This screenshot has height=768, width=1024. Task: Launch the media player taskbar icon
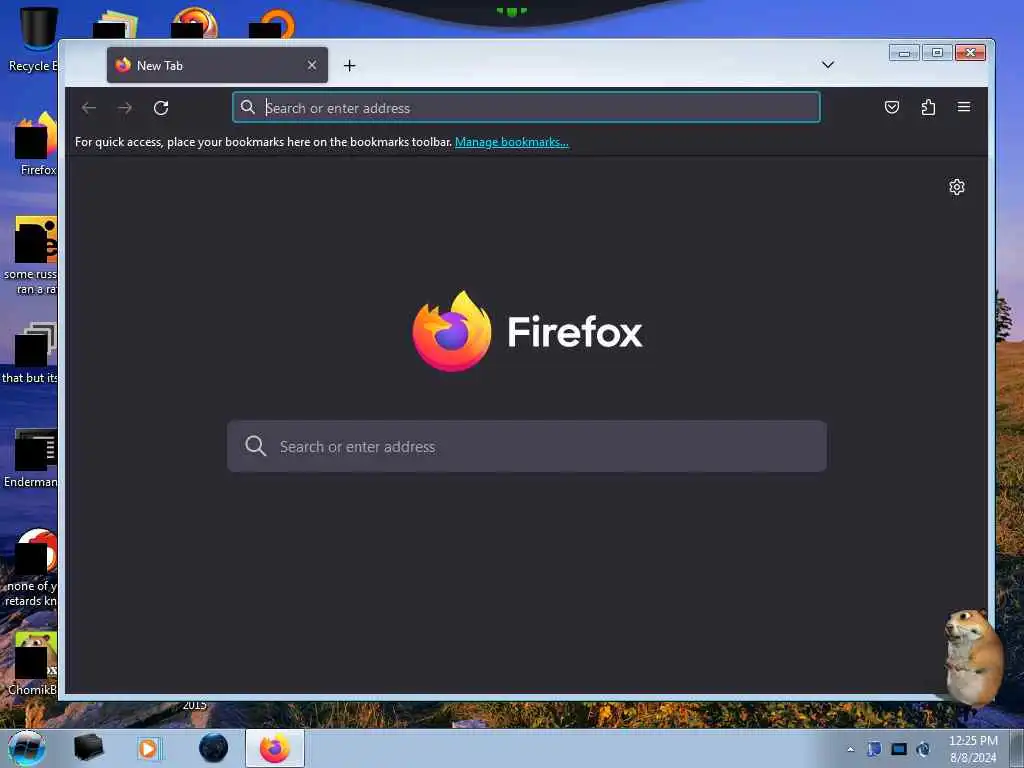[x=148, y=748]
